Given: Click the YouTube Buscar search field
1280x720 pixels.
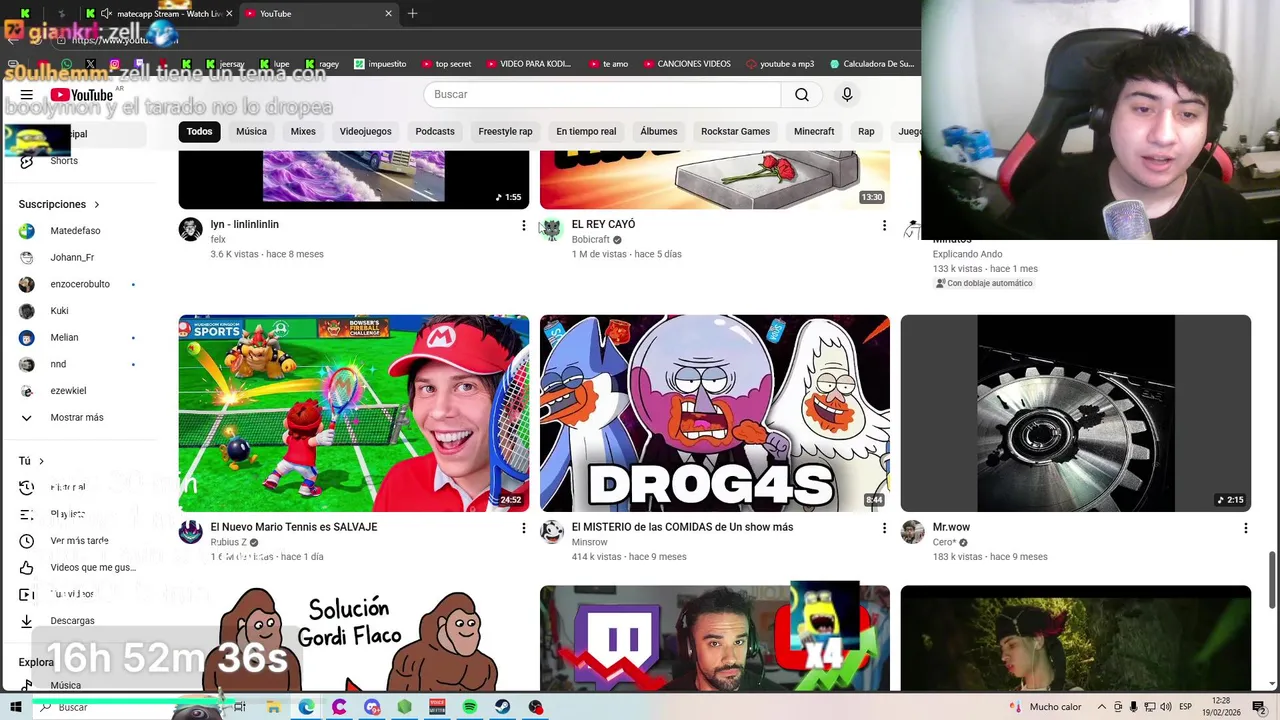Looking at the screenshot, I should pyautogui.click(x=602, y=94).
